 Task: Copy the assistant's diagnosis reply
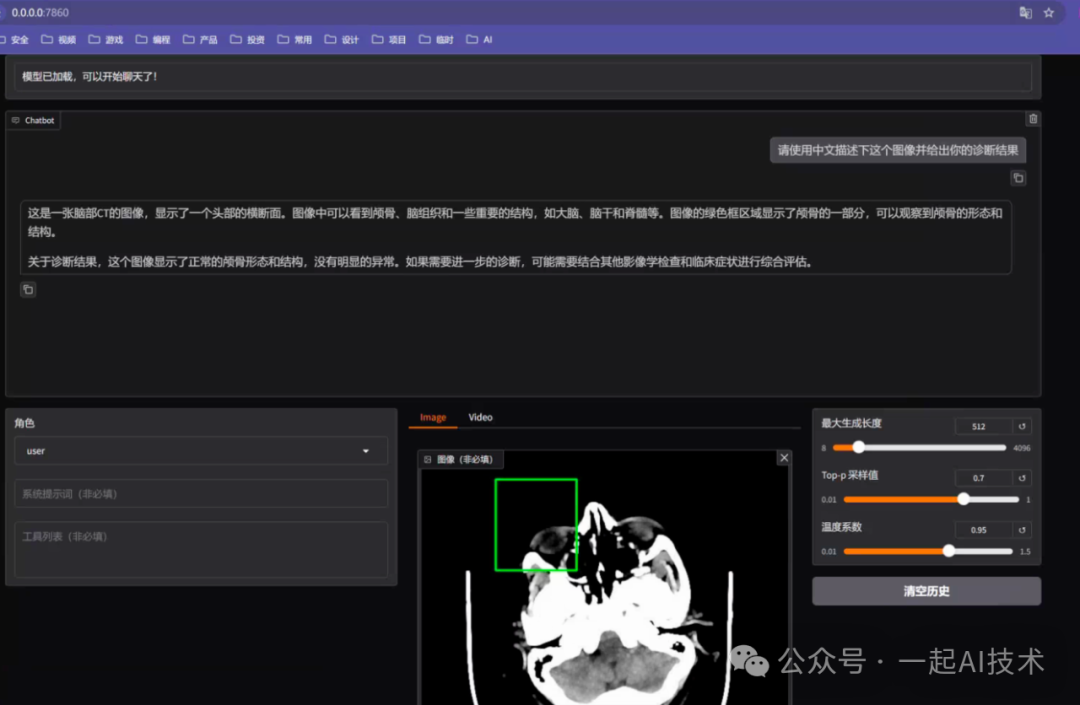tap(28, 289)
